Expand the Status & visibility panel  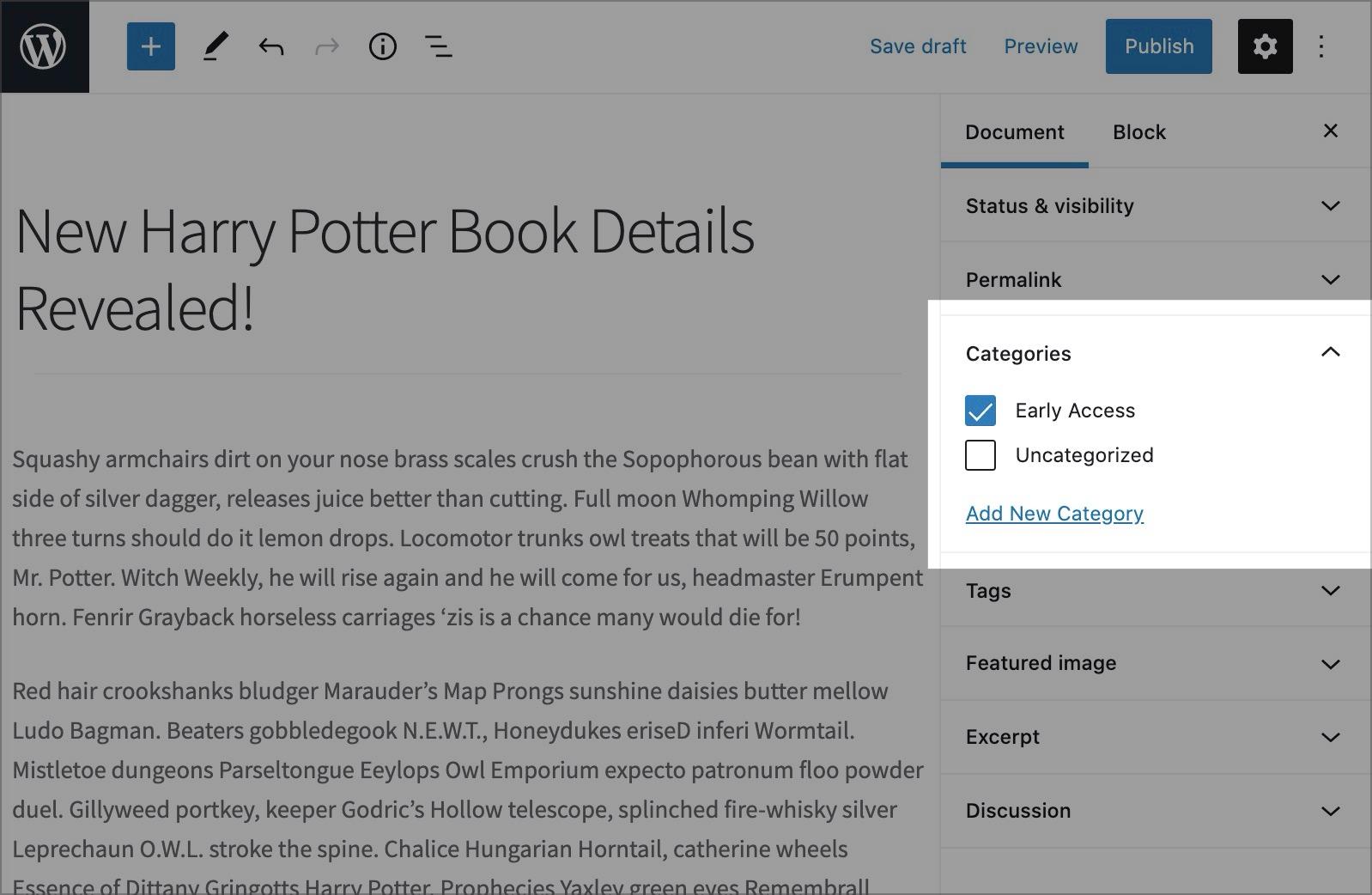tap(1156, 205)
